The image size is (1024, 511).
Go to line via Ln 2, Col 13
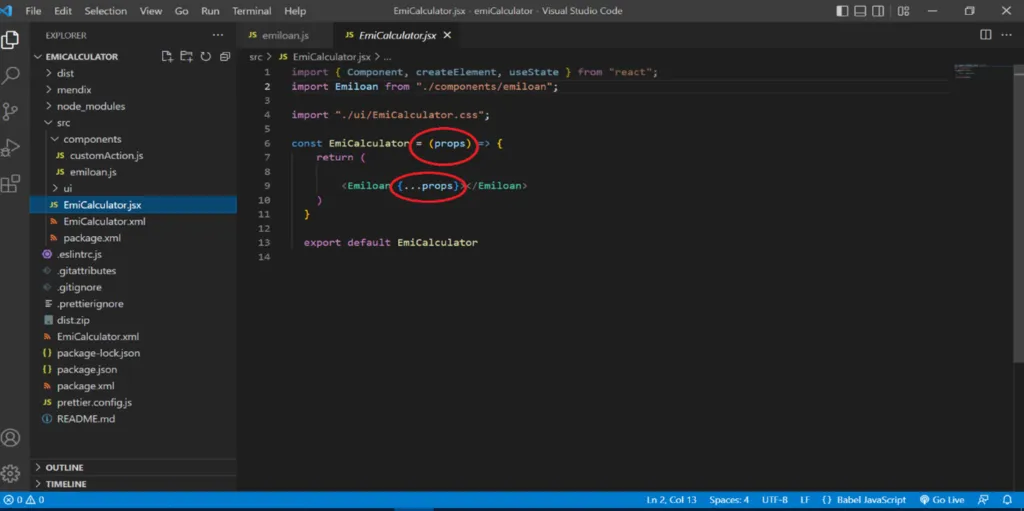pos(671,500)
